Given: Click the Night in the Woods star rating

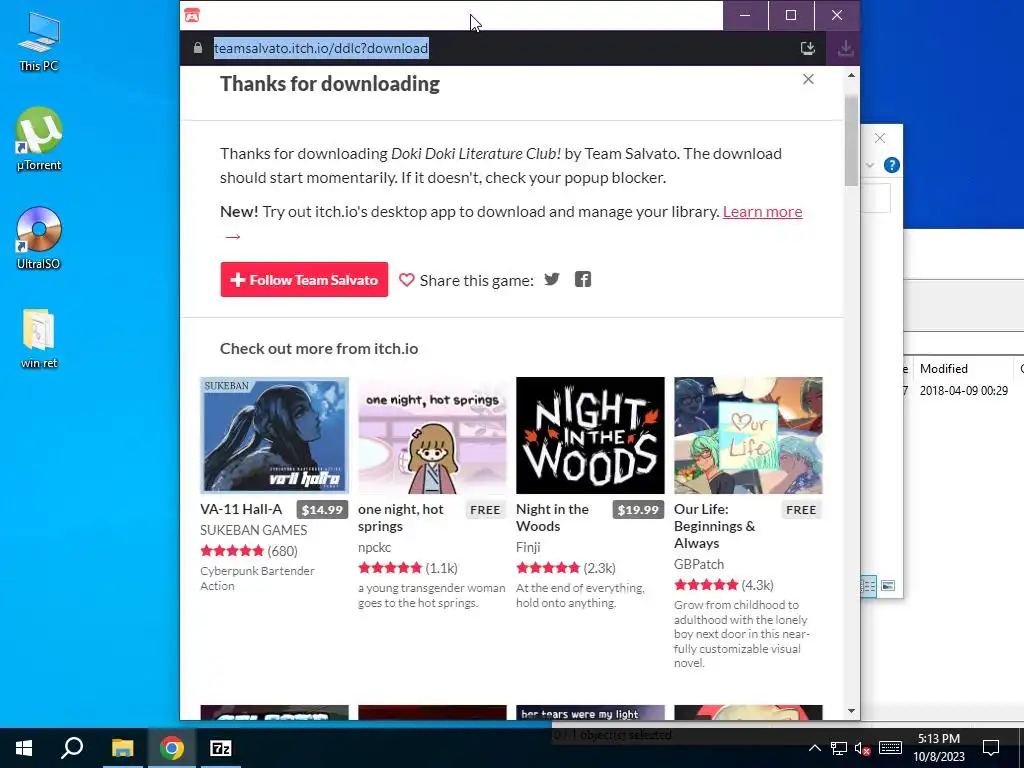Looking at the screenshot, I should point(548,568).
